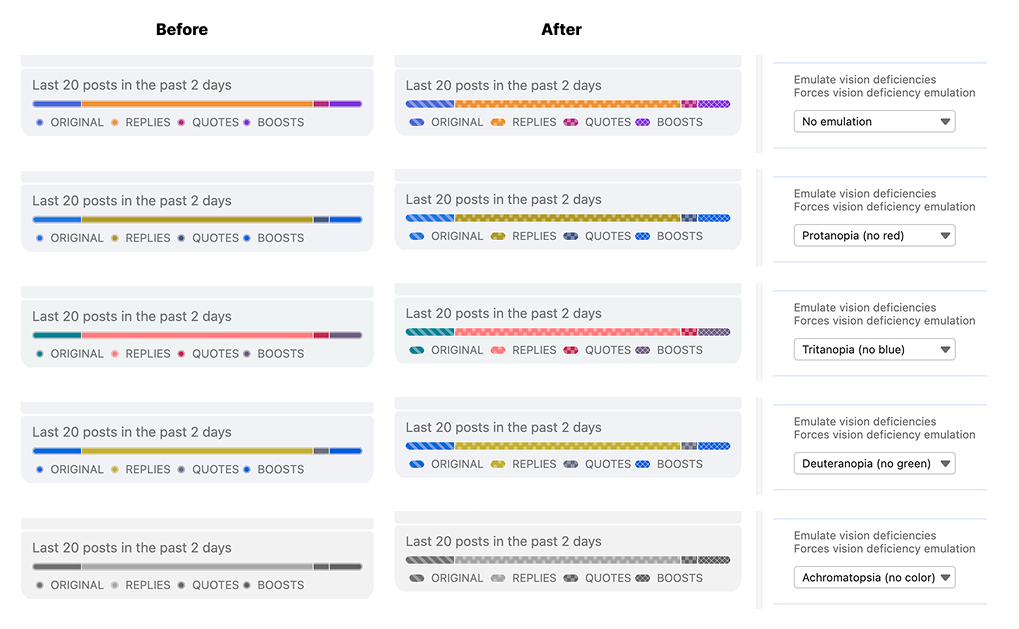Click the BOOSTS label in the Achromatopsia After row
The image size is (1019, 629).
(680, 578)
